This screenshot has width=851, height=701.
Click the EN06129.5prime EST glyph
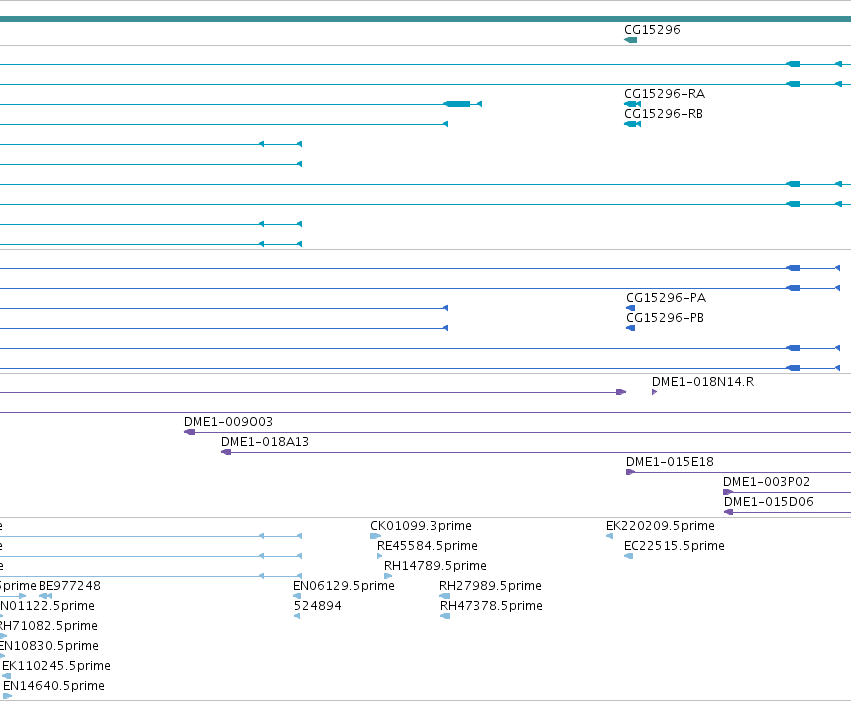[297, 597]
